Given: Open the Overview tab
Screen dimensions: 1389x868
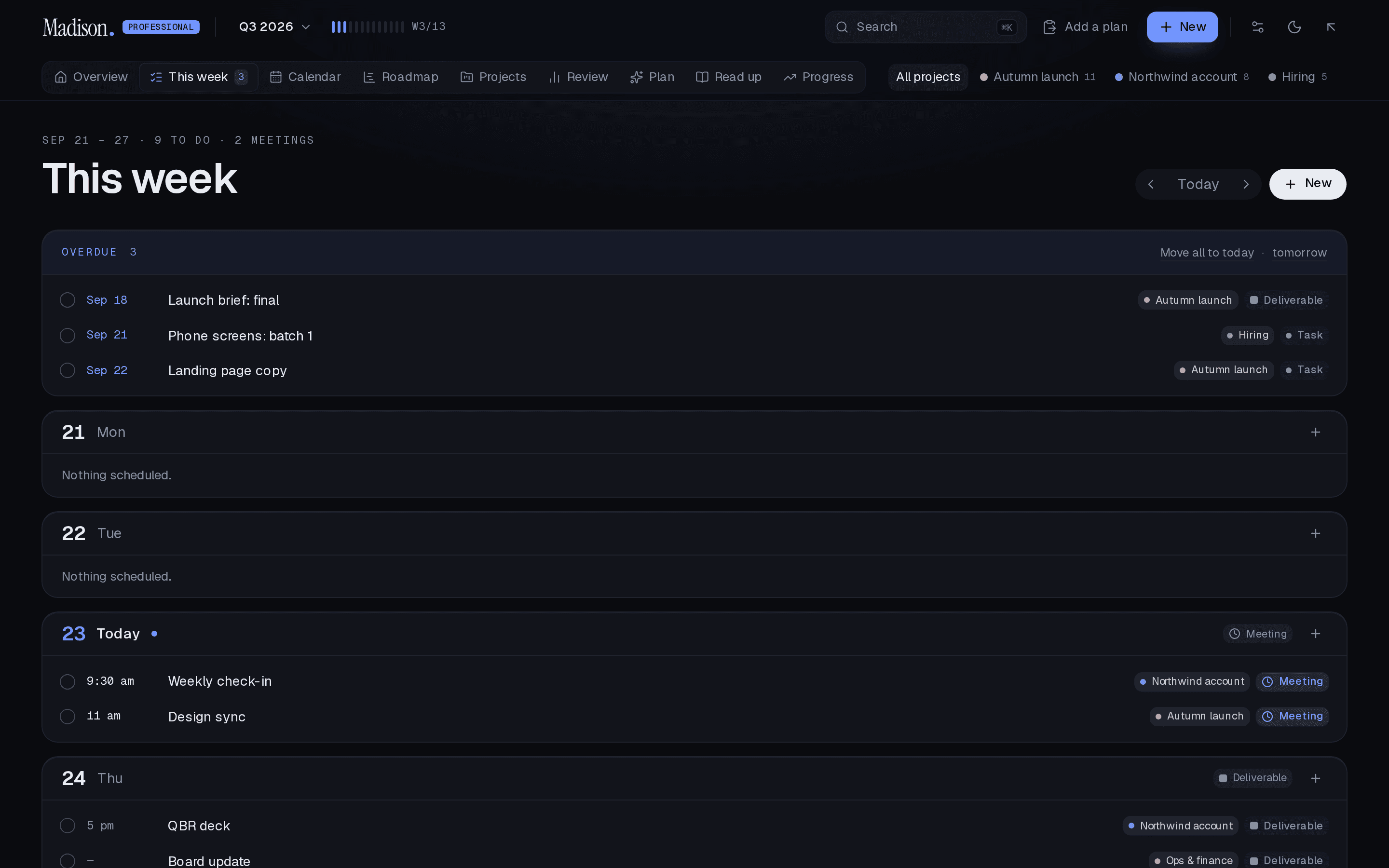Looking at the screenshot, I should pyautogui.click(x=91, y=77).
